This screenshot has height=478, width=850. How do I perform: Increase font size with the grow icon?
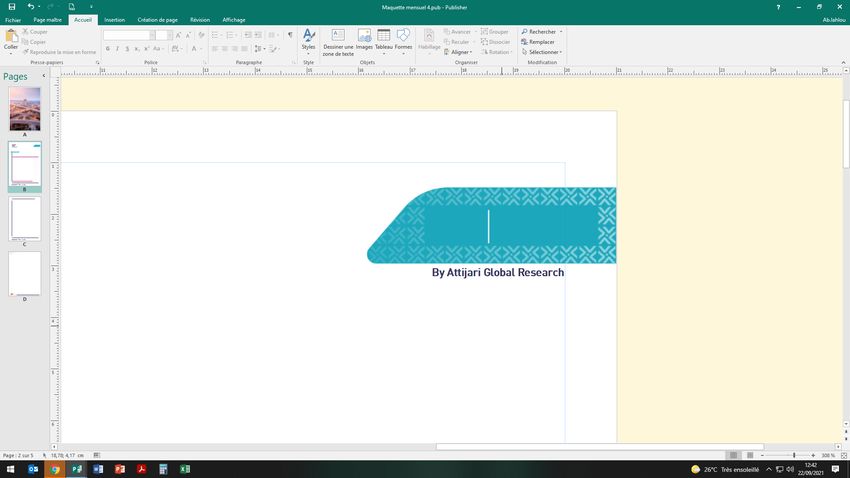pyautogui.click(x=178, y=35)
